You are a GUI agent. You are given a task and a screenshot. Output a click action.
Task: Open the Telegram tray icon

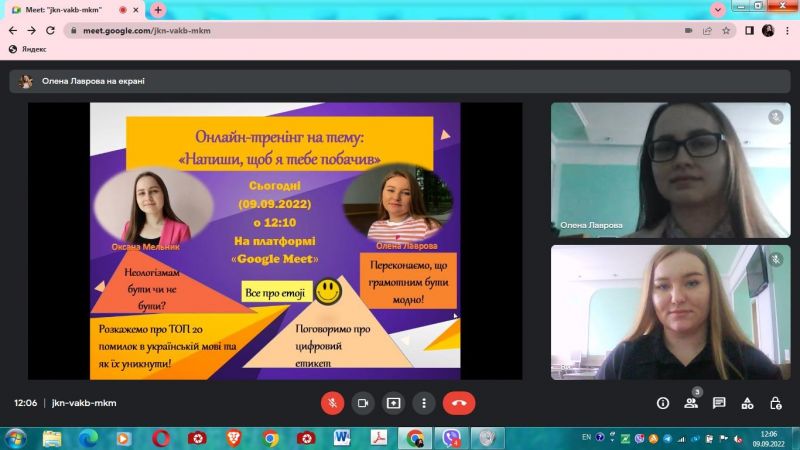tap(667, 438)
